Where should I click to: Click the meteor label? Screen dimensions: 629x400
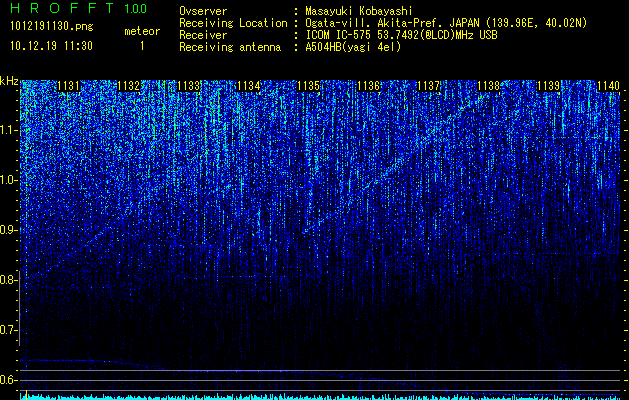coord(142,31)
